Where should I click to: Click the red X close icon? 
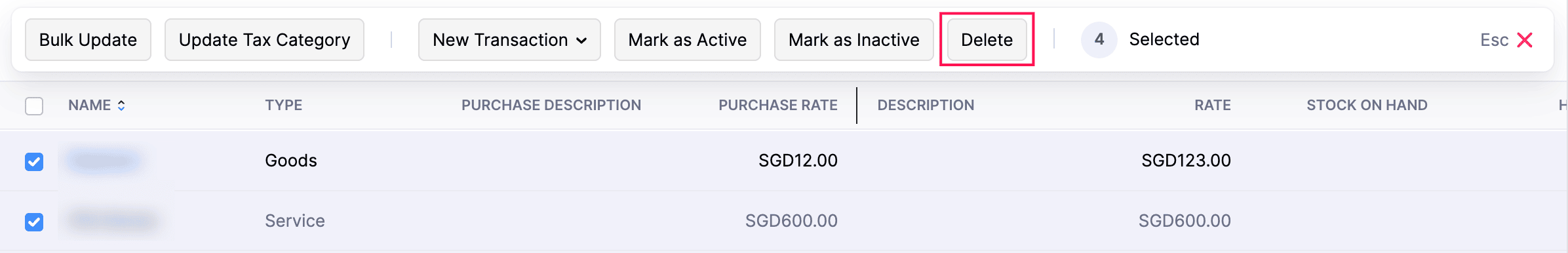pyautogui.click(x=1525, y=40)
